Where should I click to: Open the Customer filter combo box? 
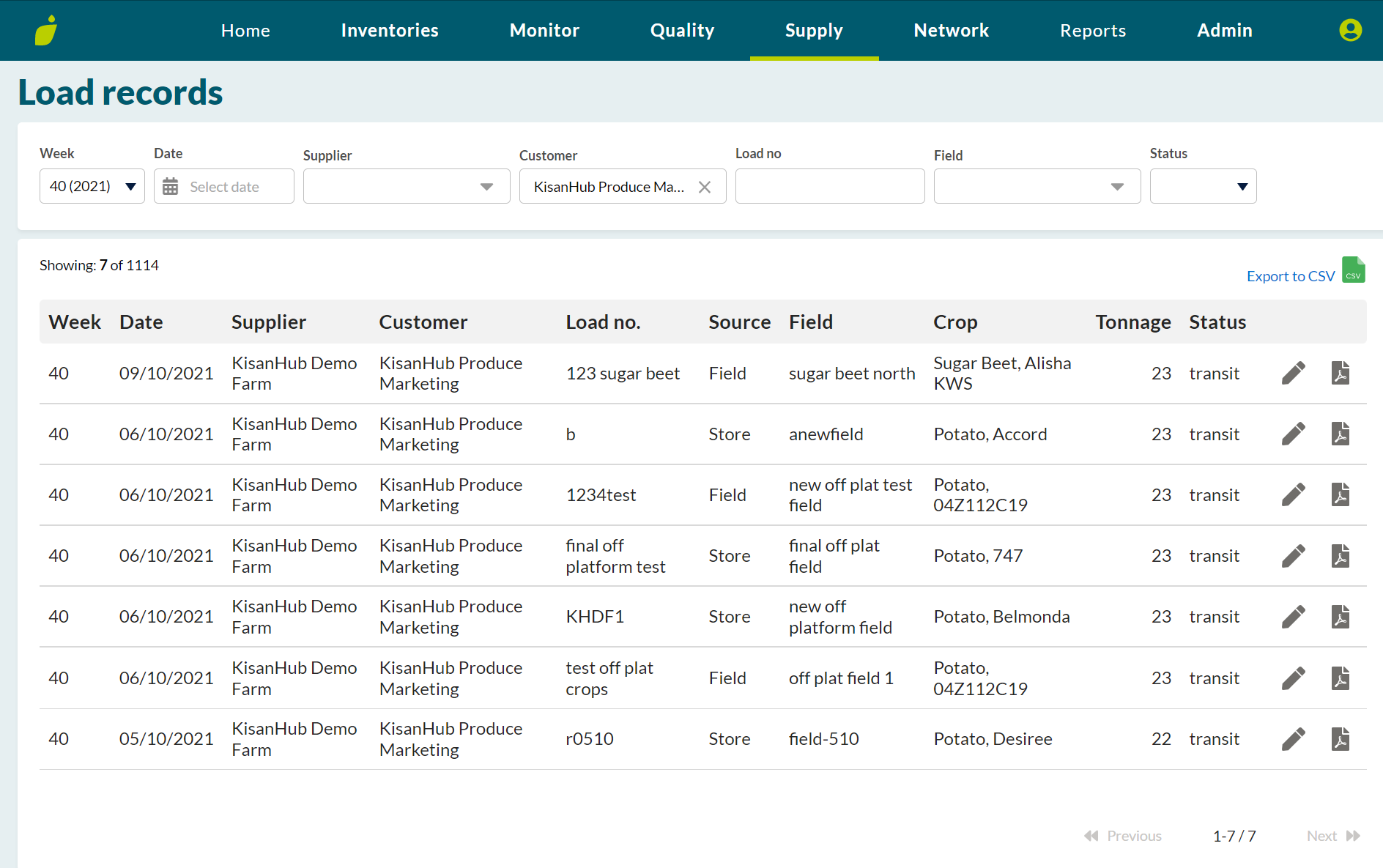coord(623,186)
